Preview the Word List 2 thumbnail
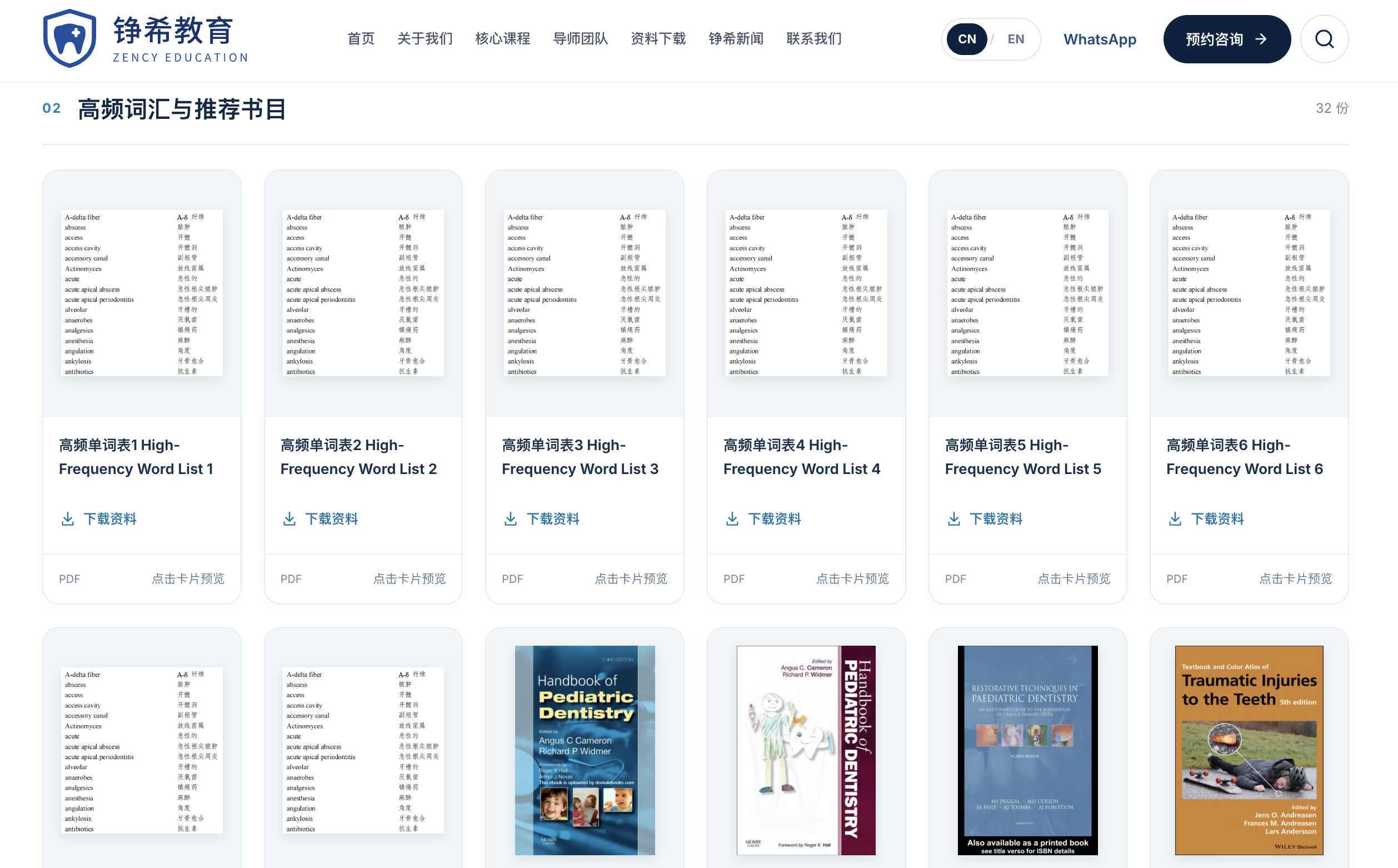 [363, 293]
